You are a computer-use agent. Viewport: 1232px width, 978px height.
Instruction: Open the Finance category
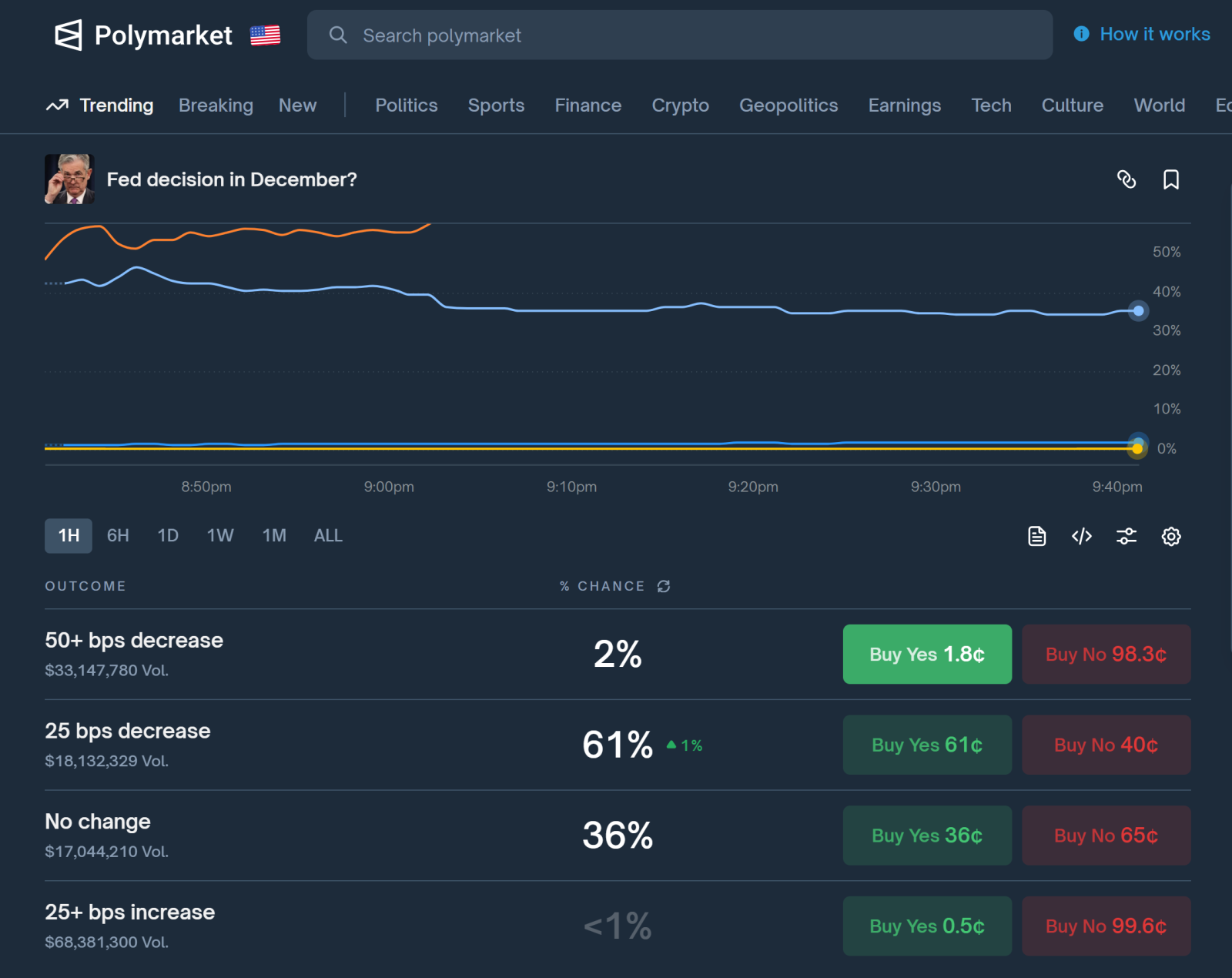pos(588,106)
